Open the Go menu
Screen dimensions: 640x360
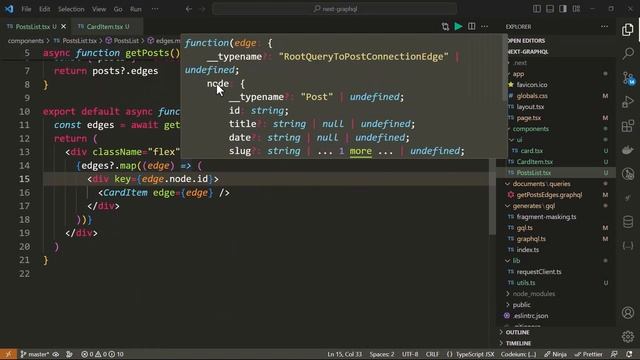(118, 9)
